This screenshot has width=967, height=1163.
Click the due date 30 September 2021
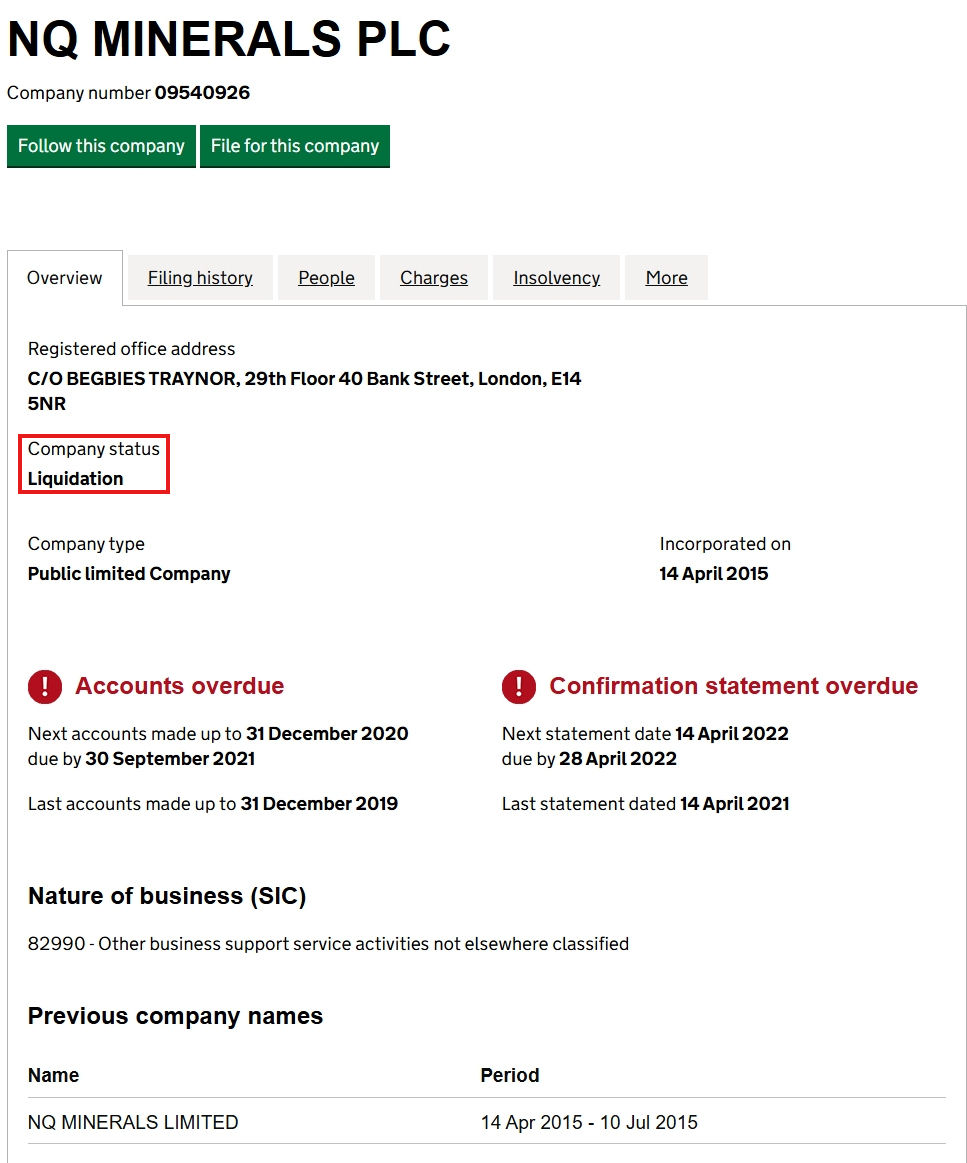(170, 759)
